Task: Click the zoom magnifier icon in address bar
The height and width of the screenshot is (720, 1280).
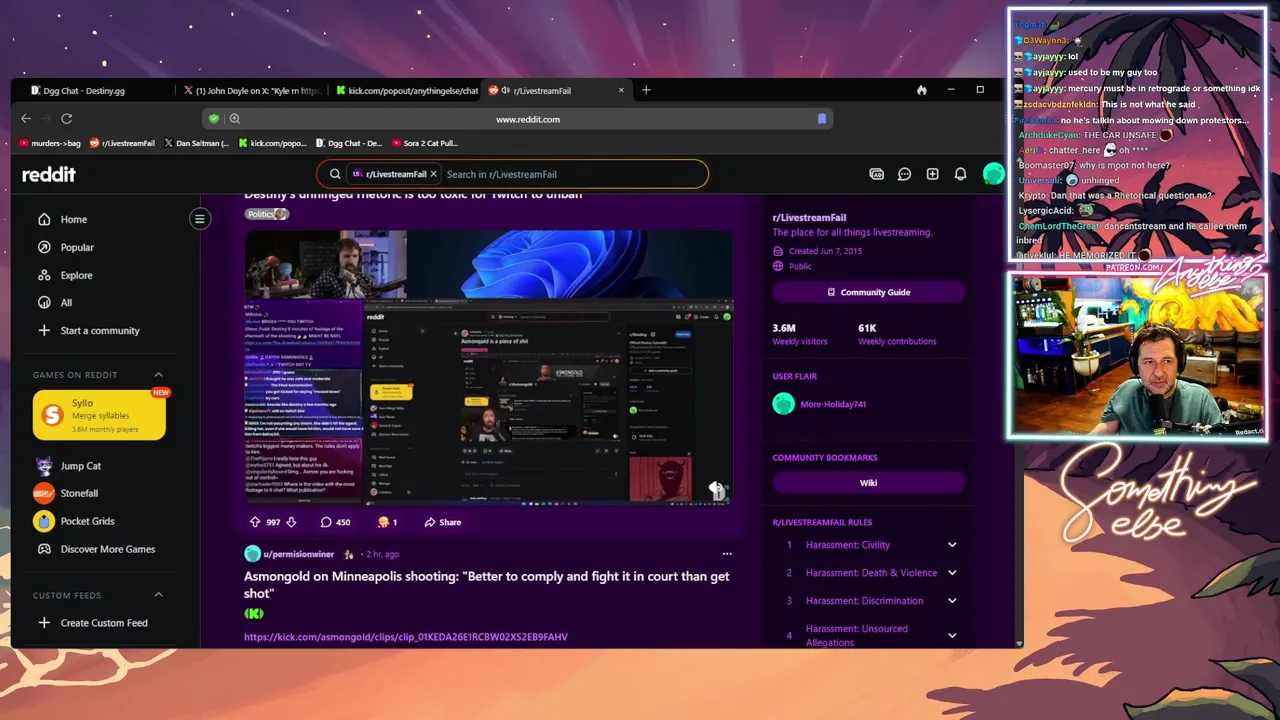Action: click(x=235, y=118)
